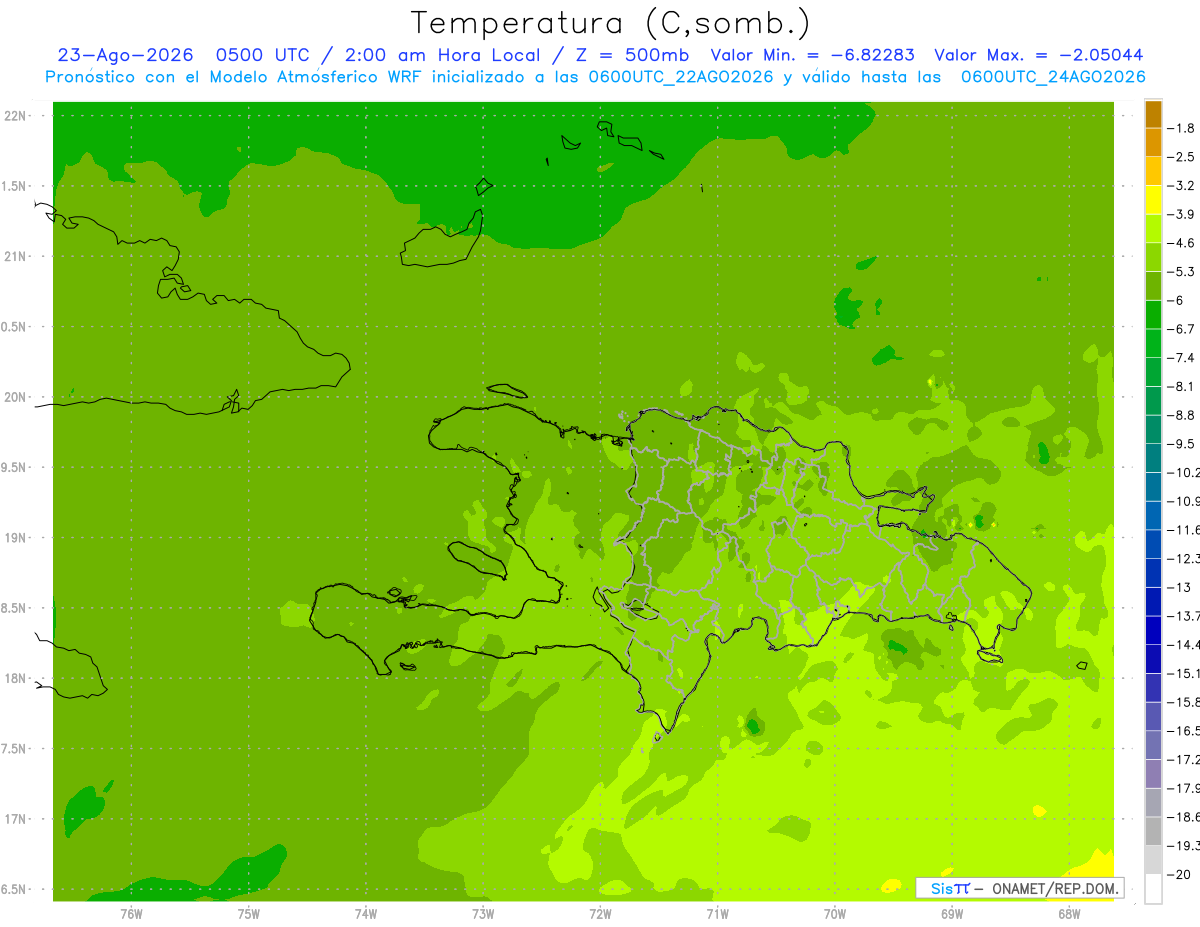Screen dimensions: 1200x927
Task: Click the green swatch between -6 and -6.7
Action: (1153, 315)
